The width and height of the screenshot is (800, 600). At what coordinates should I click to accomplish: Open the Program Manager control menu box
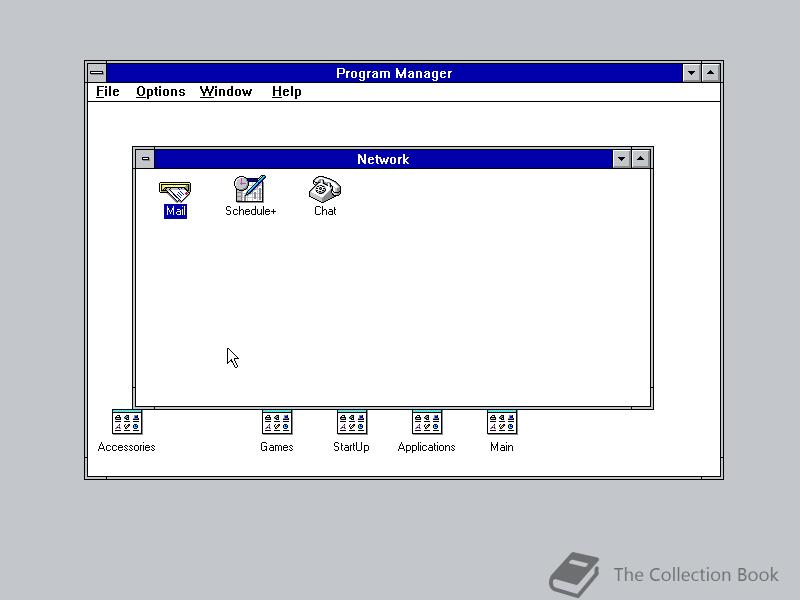tap(96, 73)
